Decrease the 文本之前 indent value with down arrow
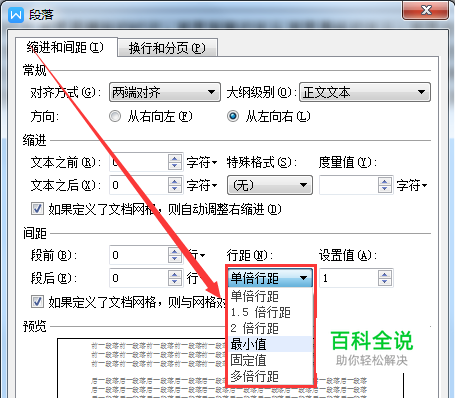Image resolution: width=455 pixels, height=398 pixels. tap(175, 166)
